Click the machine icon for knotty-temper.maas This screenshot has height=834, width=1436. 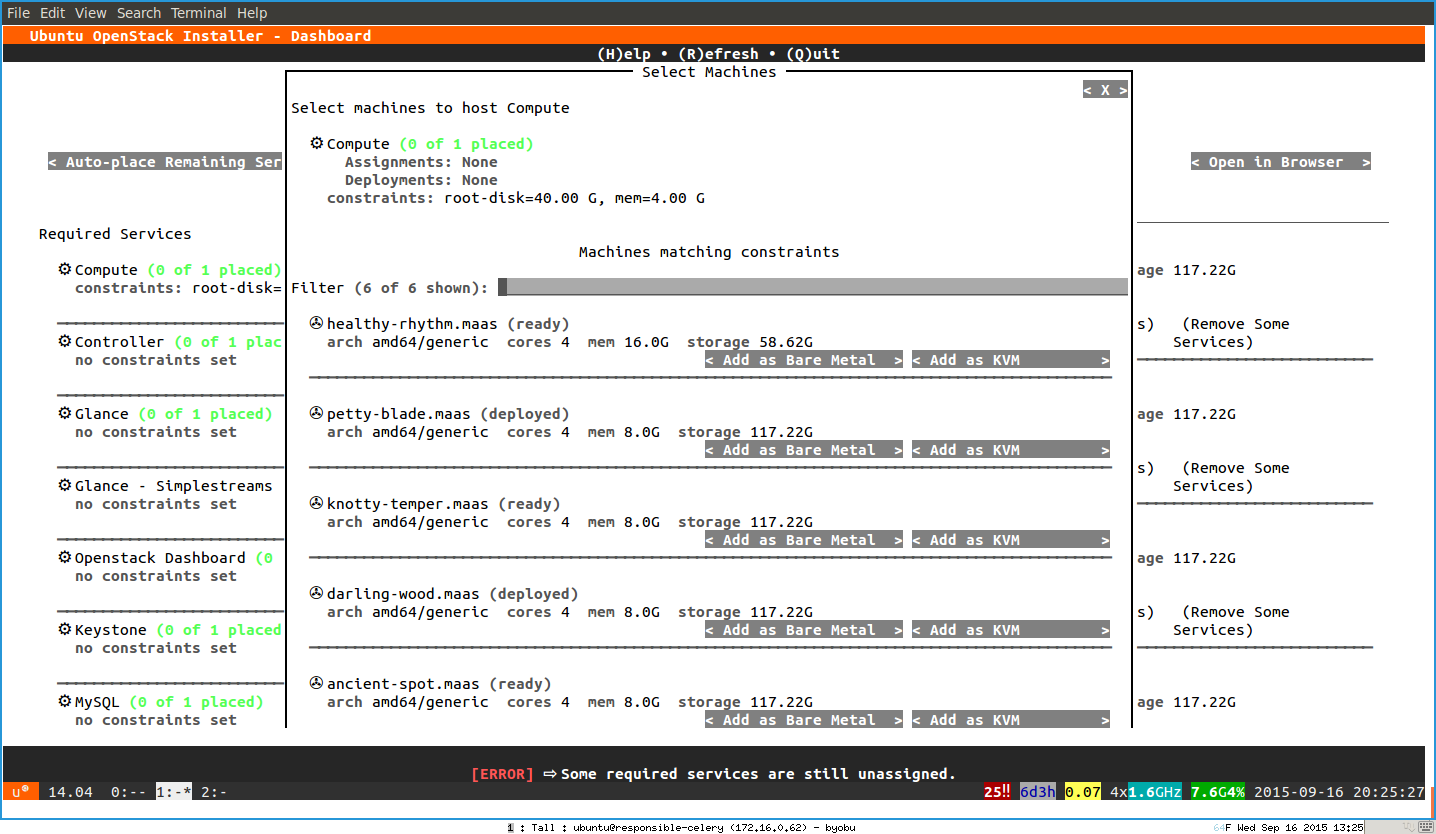coord(317,504)
